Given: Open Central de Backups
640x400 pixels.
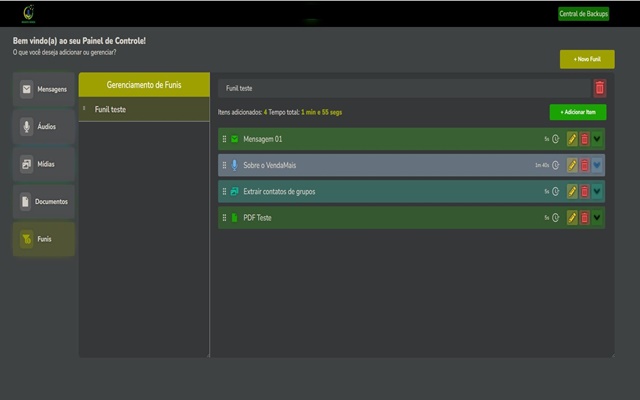Looking at the screenshot, I should pos(583,13).
